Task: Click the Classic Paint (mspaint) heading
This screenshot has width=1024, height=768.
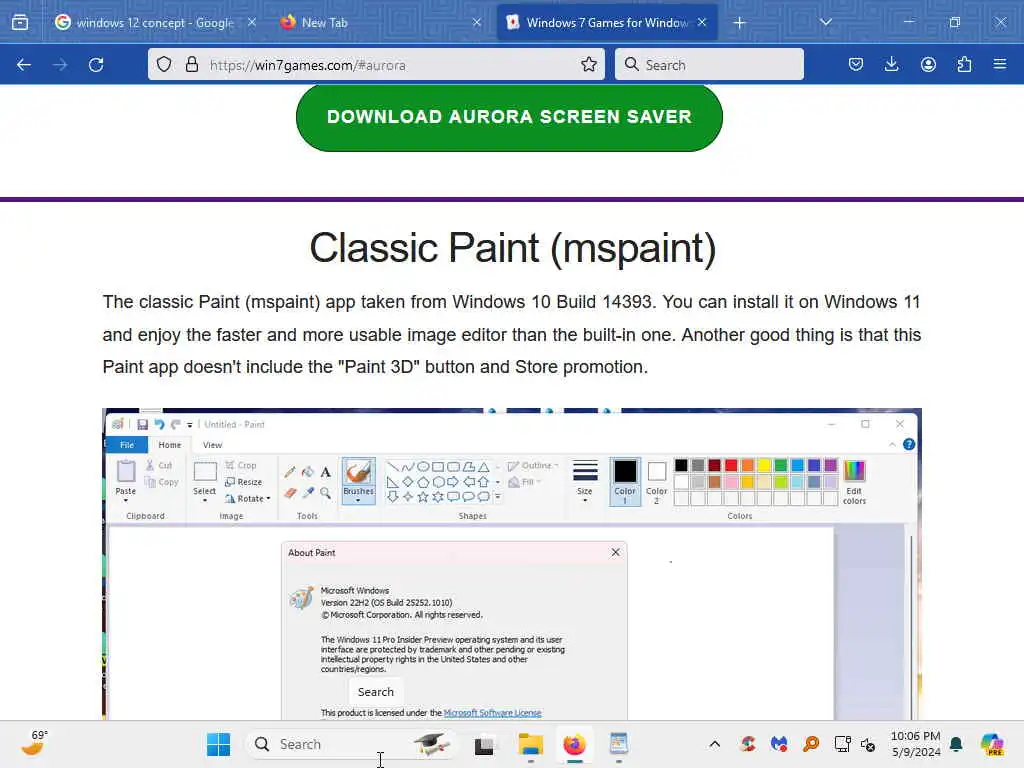Action: [513, 248]
